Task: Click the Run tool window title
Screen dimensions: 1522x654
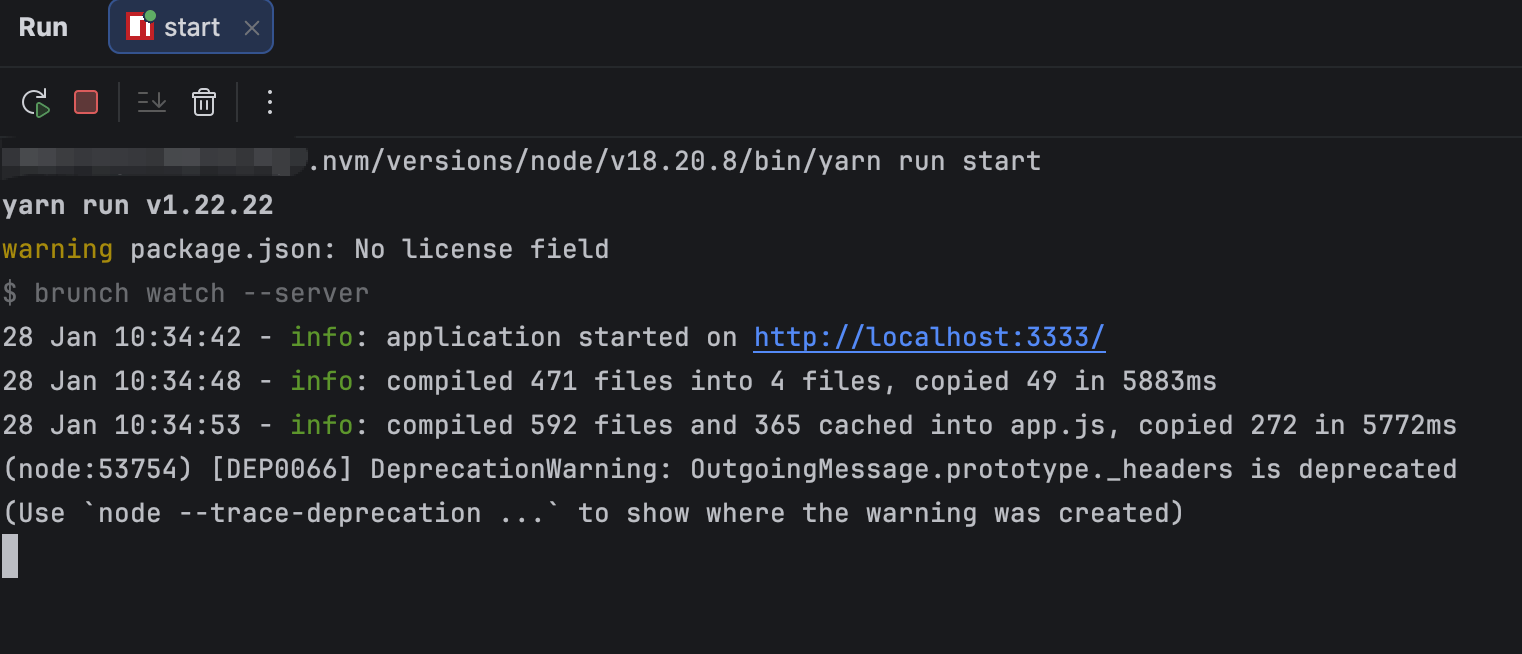Action: point(43,27)
